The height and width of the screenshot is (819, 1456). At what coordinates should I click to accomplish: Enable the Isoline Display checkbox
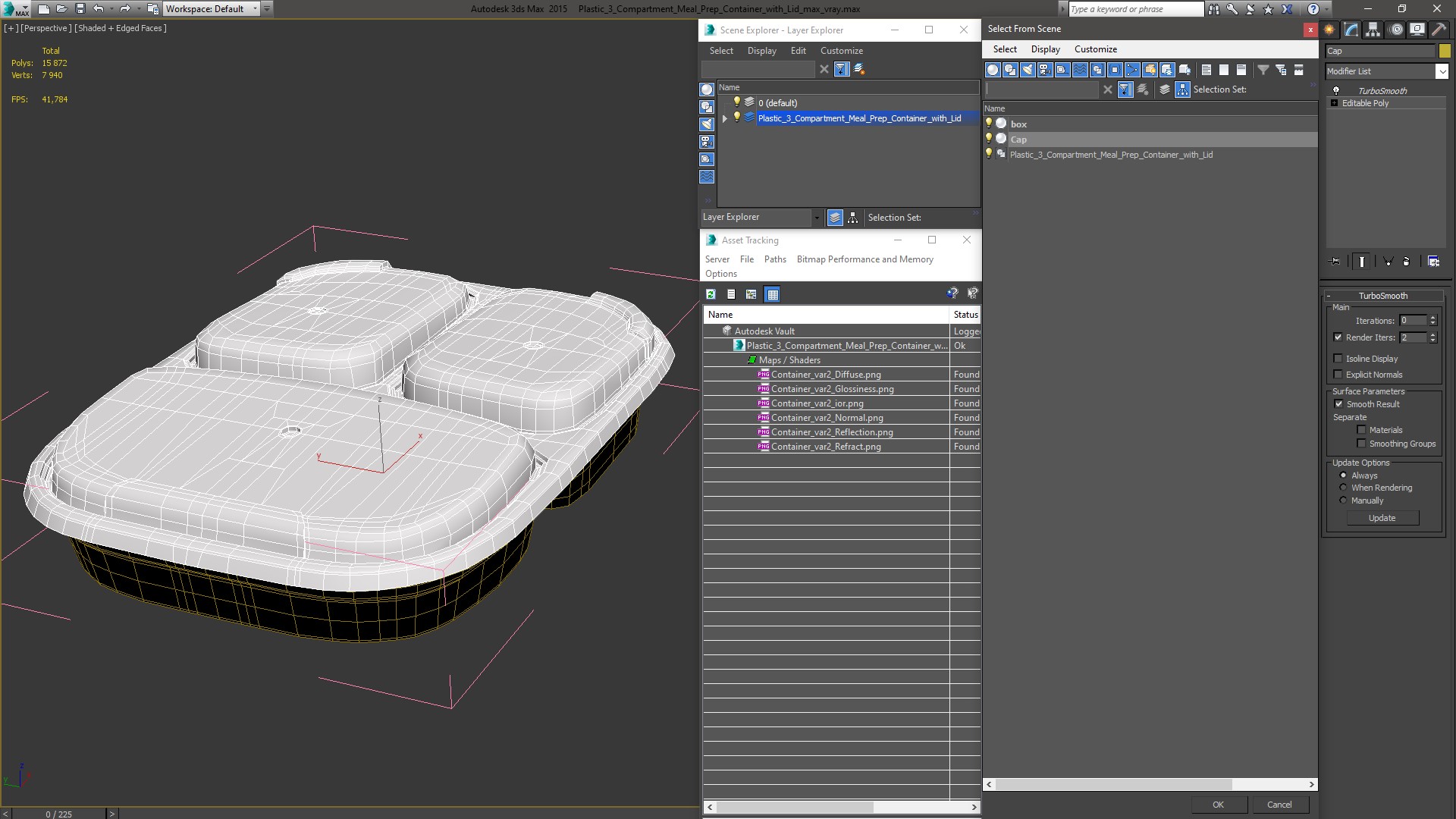[1338, 359]
